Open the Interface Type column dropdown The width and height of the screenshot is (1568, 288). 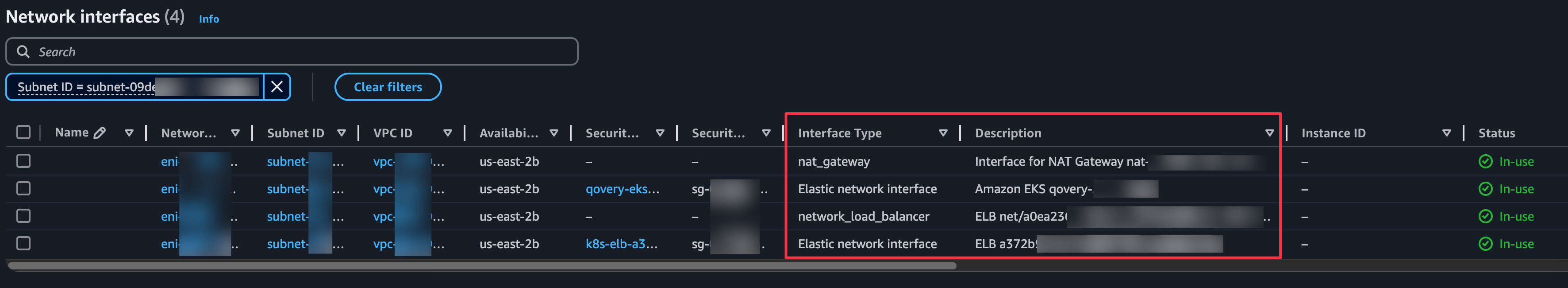click(943, 132)
